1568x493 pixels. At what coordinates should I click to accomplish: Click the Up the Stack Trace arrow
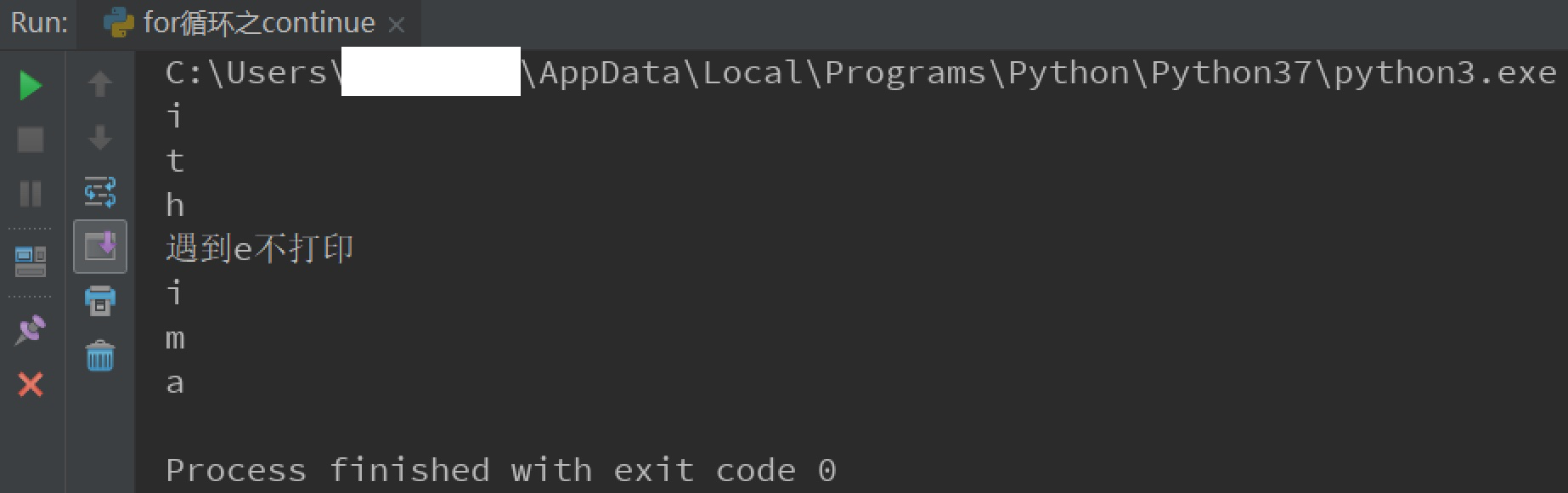click(x=100, y=83)
